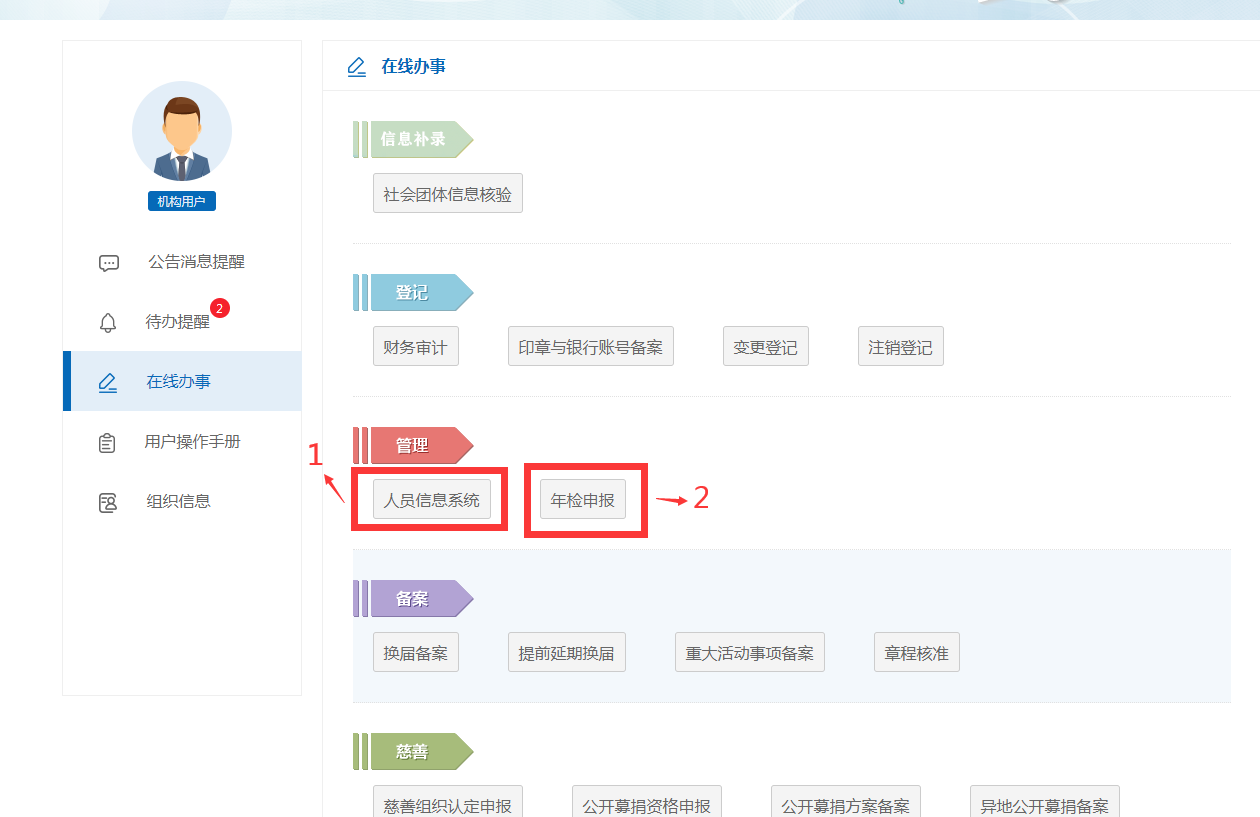Image resolution: width=1260 pixels, height=817 pixels.
Task: Open 人员信息系统 under 管理
Action: point(432,500)
